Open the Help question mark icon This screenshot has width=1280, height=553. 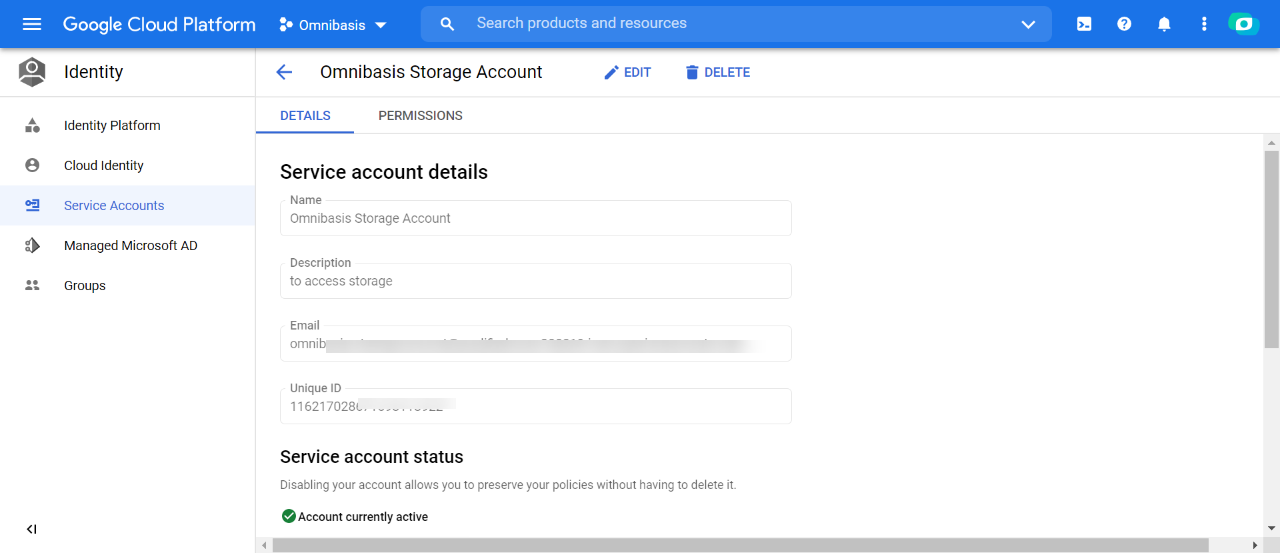pyautogui.click(x=1124, y=24)
